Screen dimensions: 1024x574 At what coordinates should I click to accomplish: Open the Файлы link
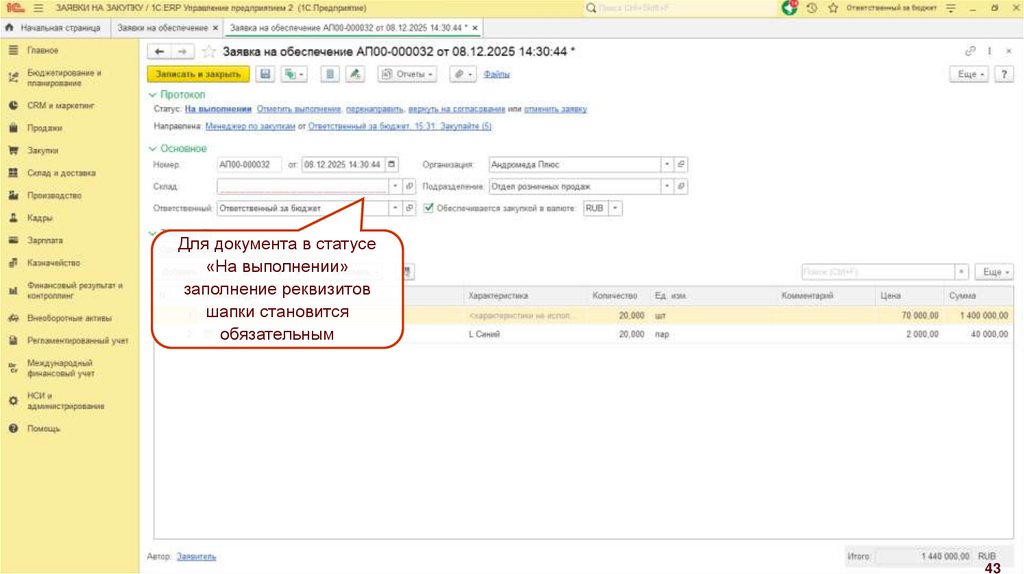496,74
